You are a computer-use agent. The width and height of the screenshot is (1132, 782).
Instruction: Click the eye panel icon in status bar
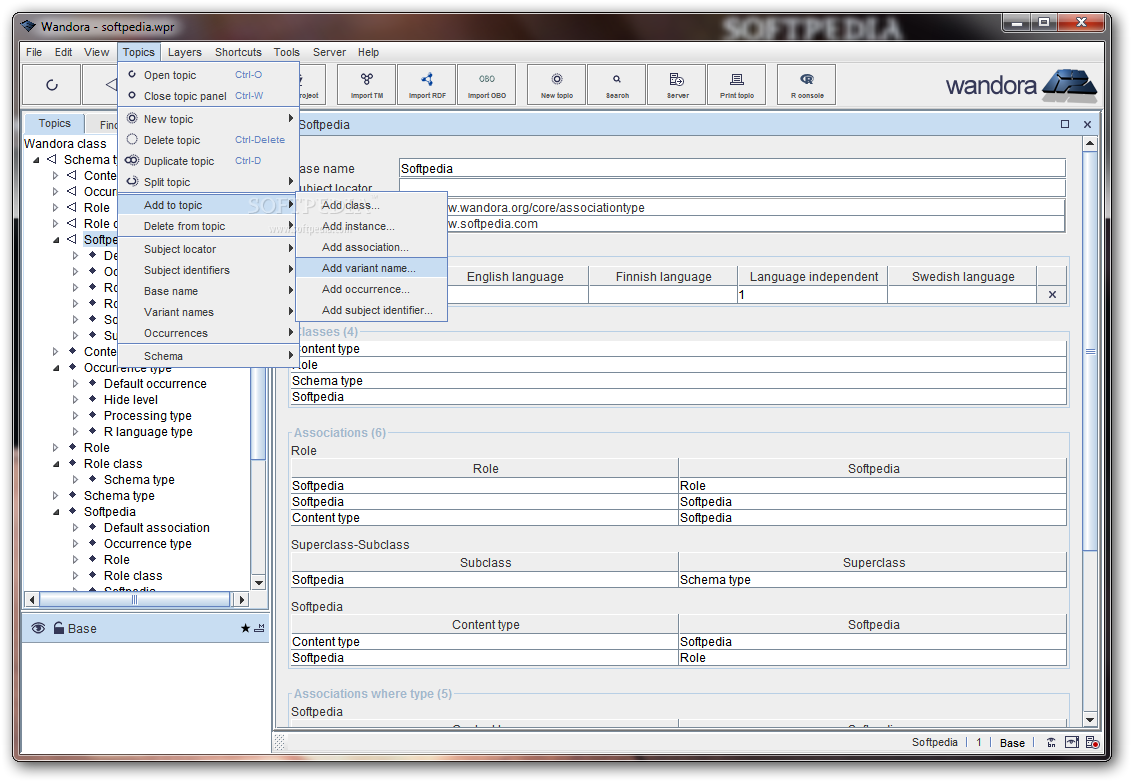[1072, 742]
